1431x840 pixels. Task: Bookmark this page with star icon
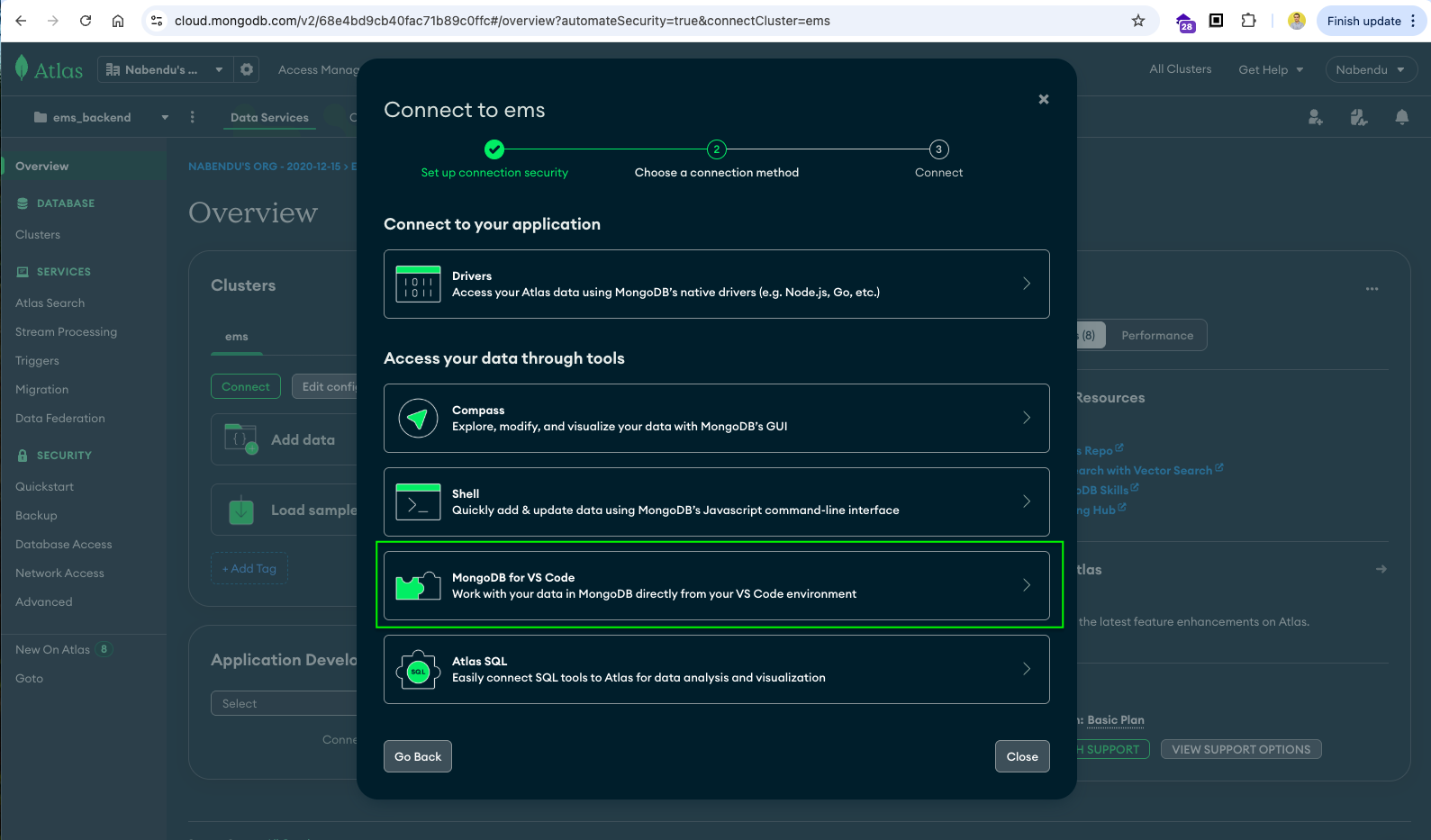[x=1138, y=21]
